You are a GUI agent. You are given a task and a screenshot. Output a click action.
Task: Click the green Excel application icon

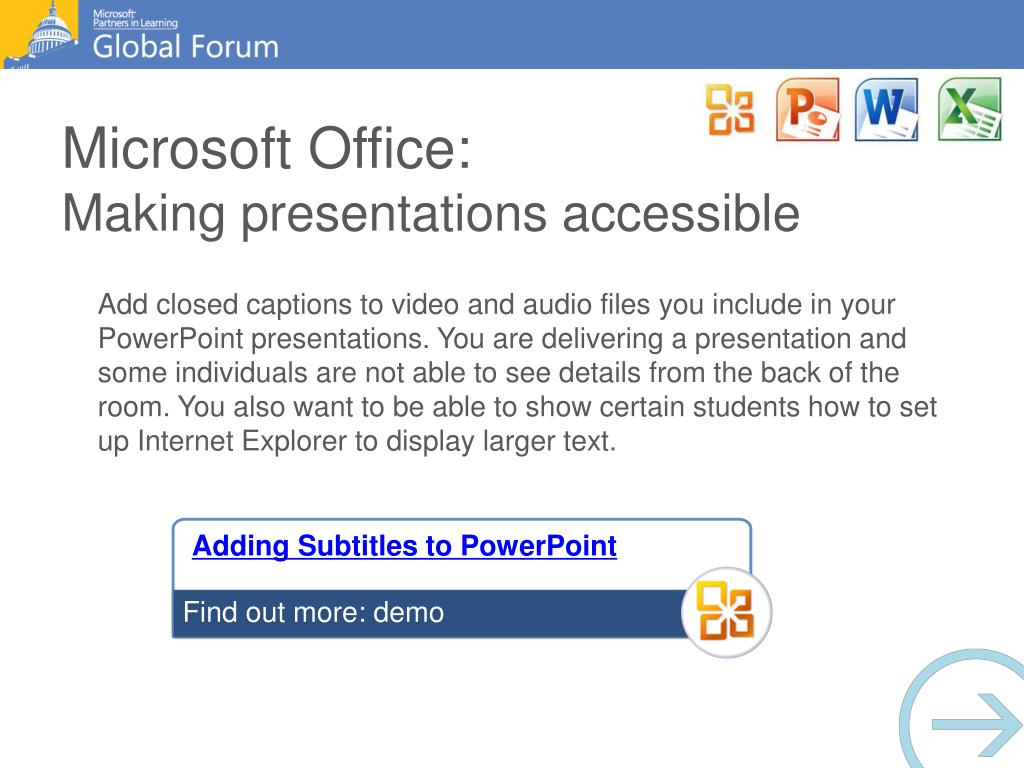(x=970, y=110)
